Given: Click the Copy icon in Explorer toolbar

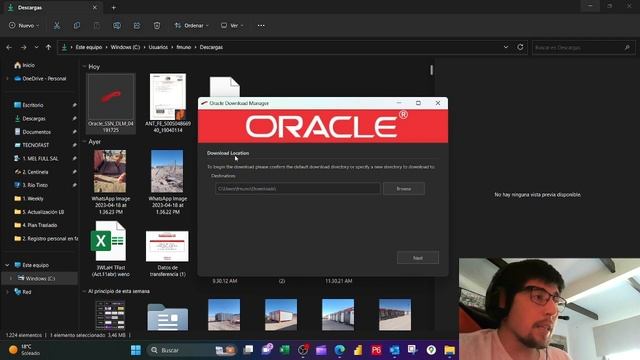Looking at the screenshot, I should click(x=77, y=25).
